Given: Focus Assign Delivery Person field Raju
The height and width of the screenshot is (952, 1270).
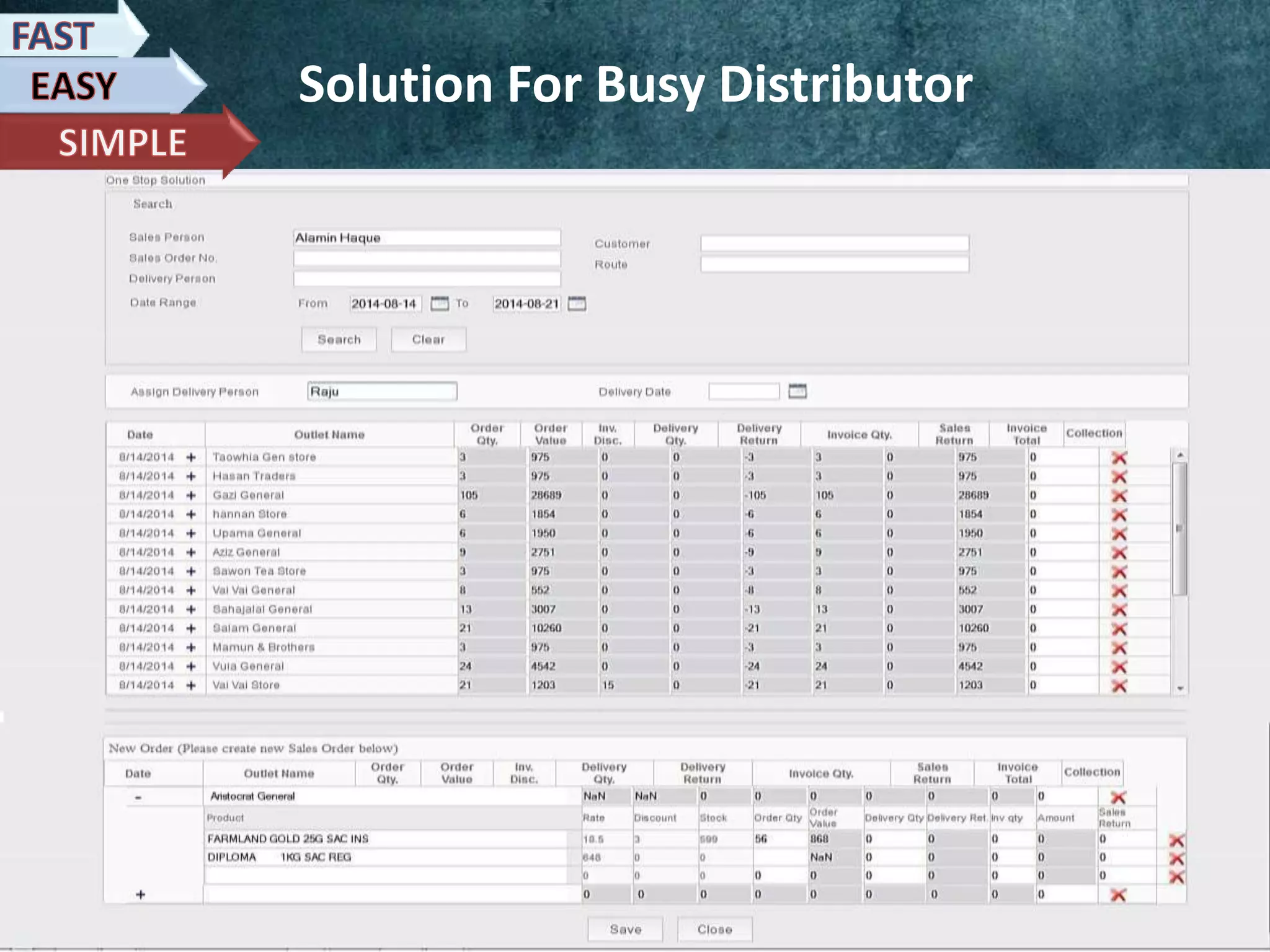Looking at the screenshot, I should (x=382, y=392).
